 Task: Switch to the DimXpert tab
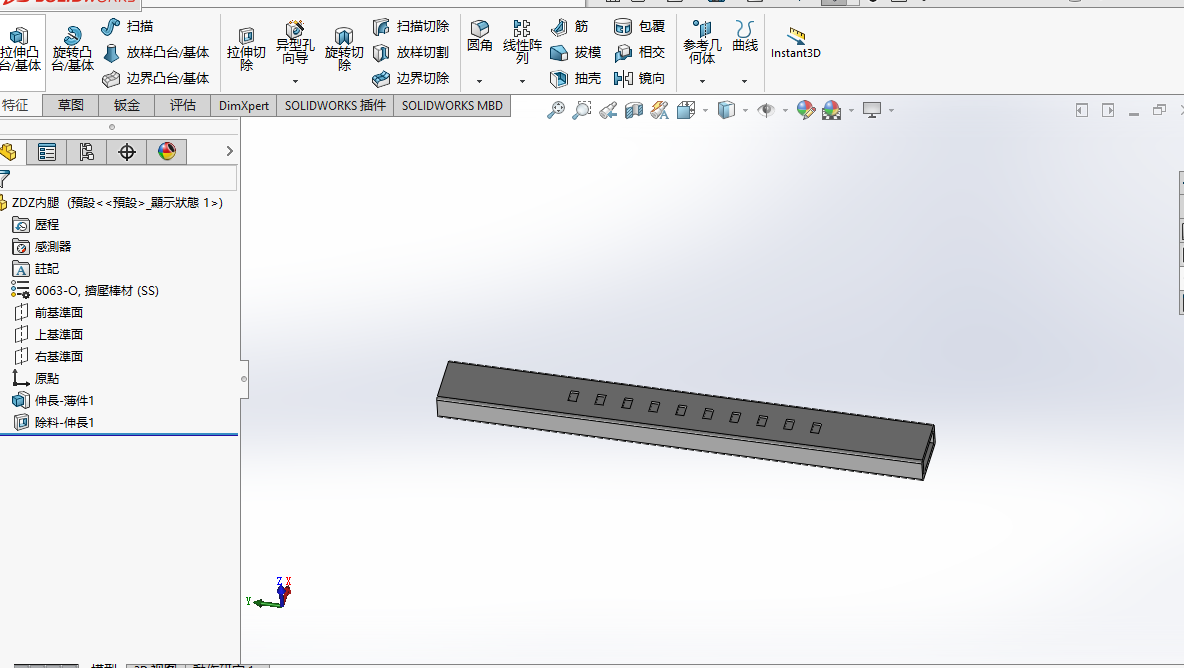244,106
